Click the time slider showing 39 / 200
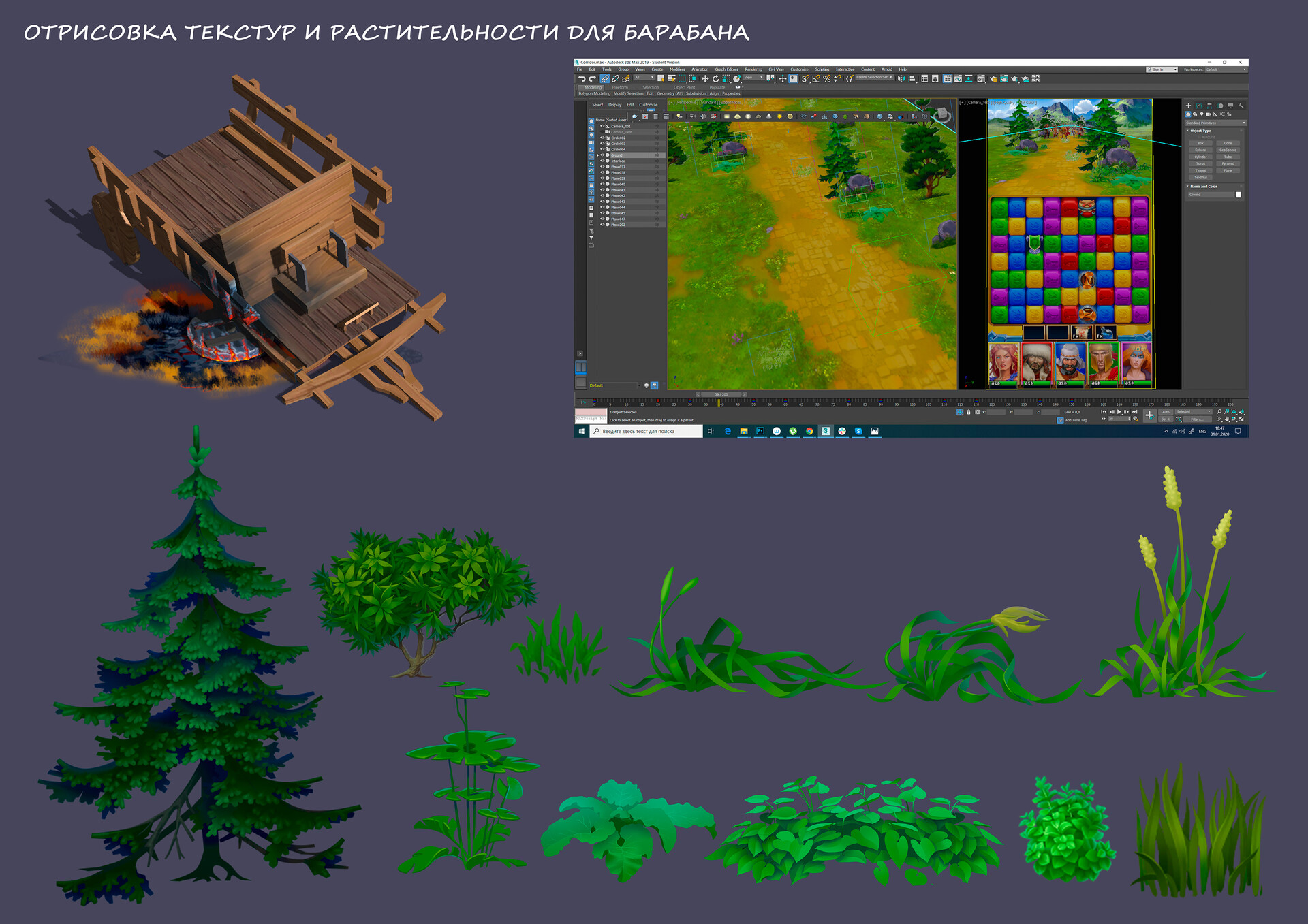This screenshot has width=1308, height=924. pos(721,394)
